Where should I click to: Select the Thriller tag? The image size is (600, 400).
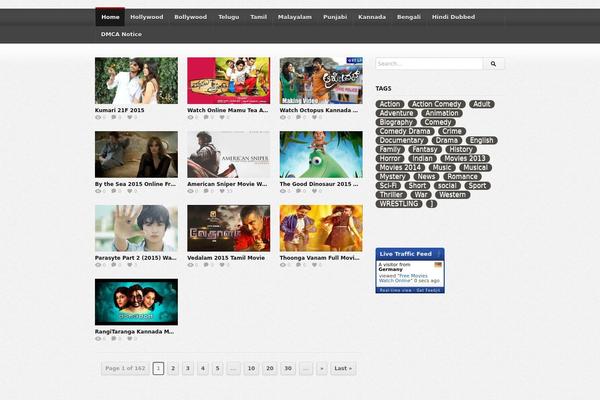tap(391, 195)
